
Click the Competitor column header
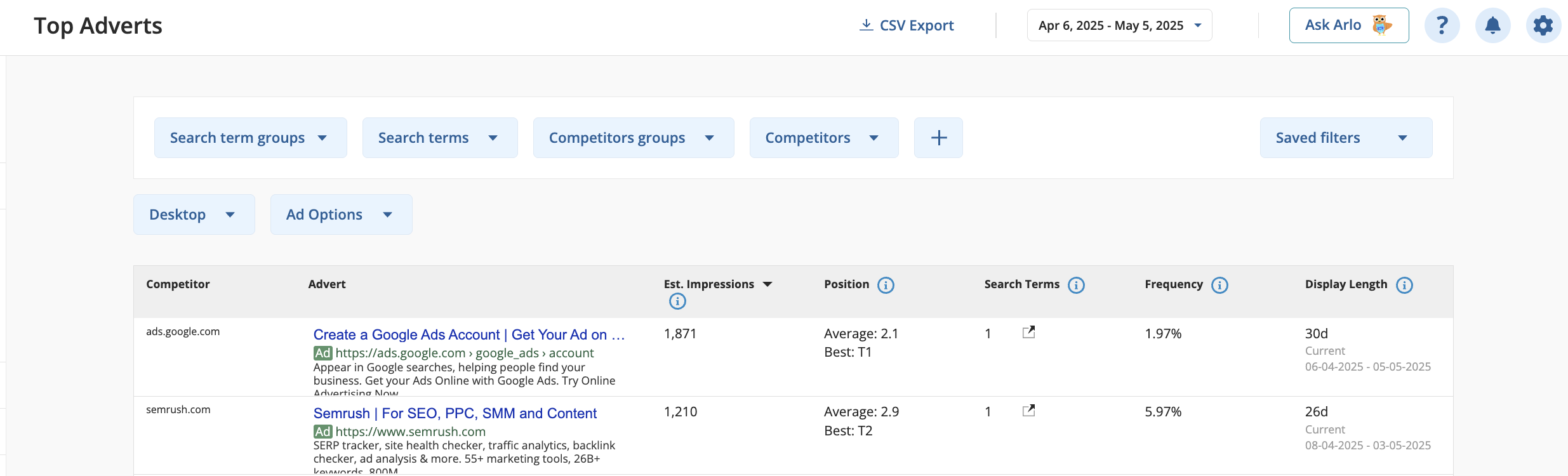point(178,284)
